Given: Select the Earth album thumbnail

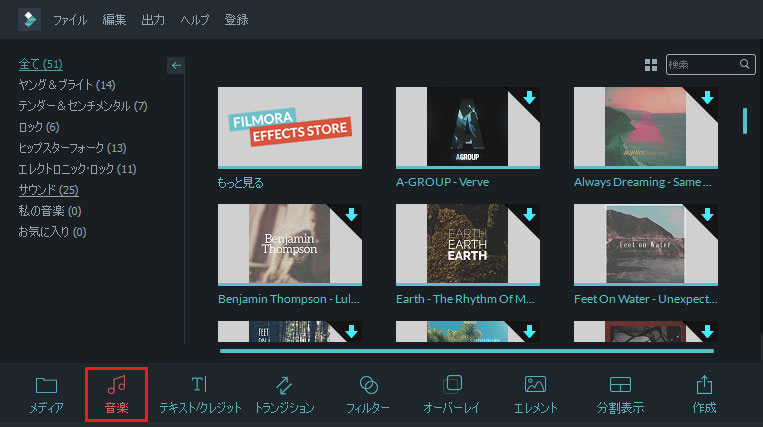Looking at the screenshot, I should [468, 244].
